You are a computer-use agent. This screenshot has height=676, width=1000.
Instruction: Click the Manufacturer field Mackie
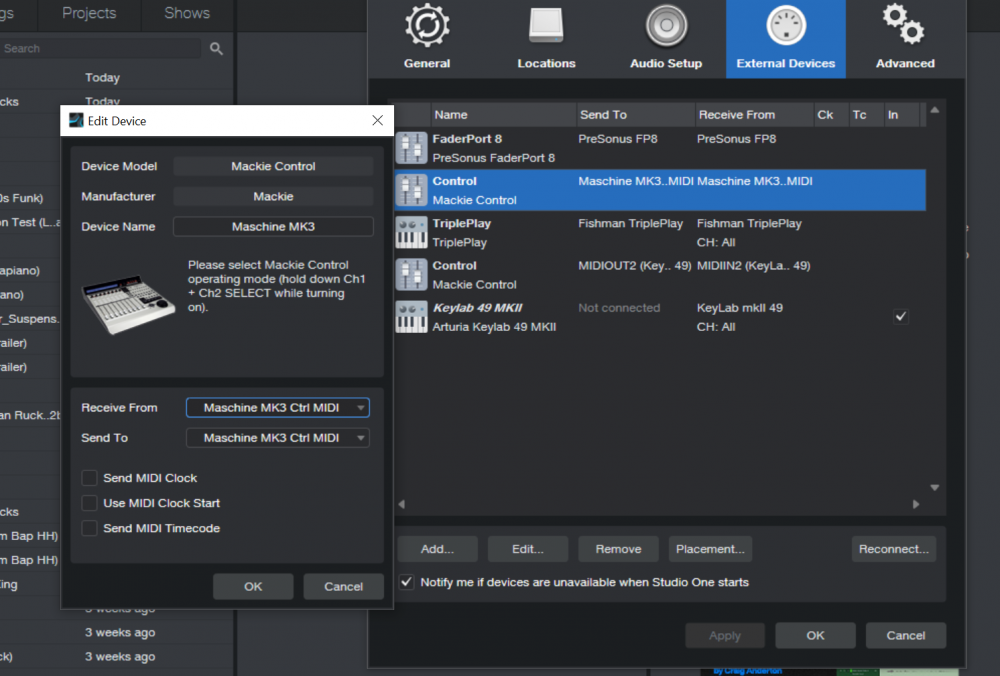273,196
